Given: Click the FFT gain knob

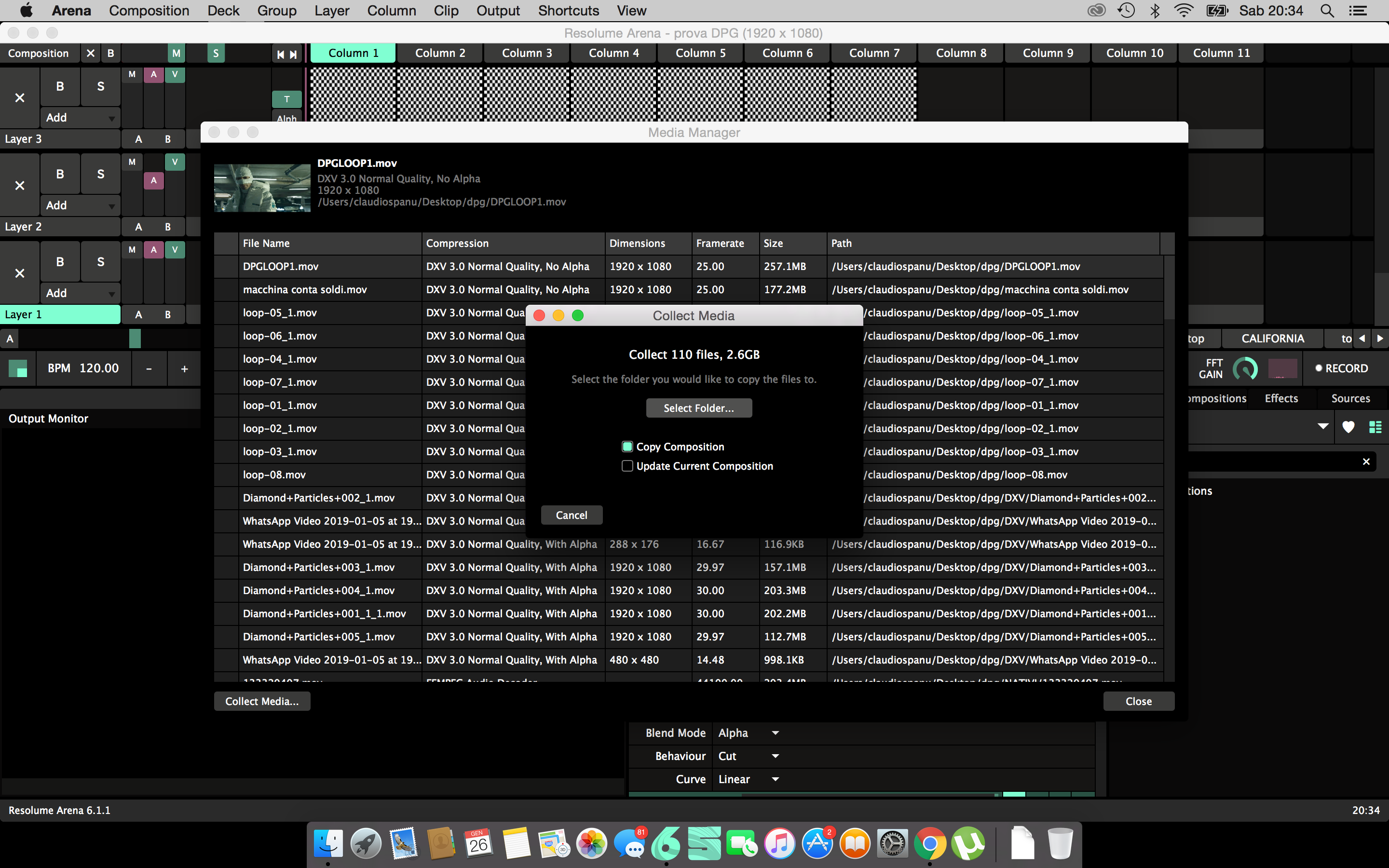Looking at the screenshot, I should tap(1244, 368).
